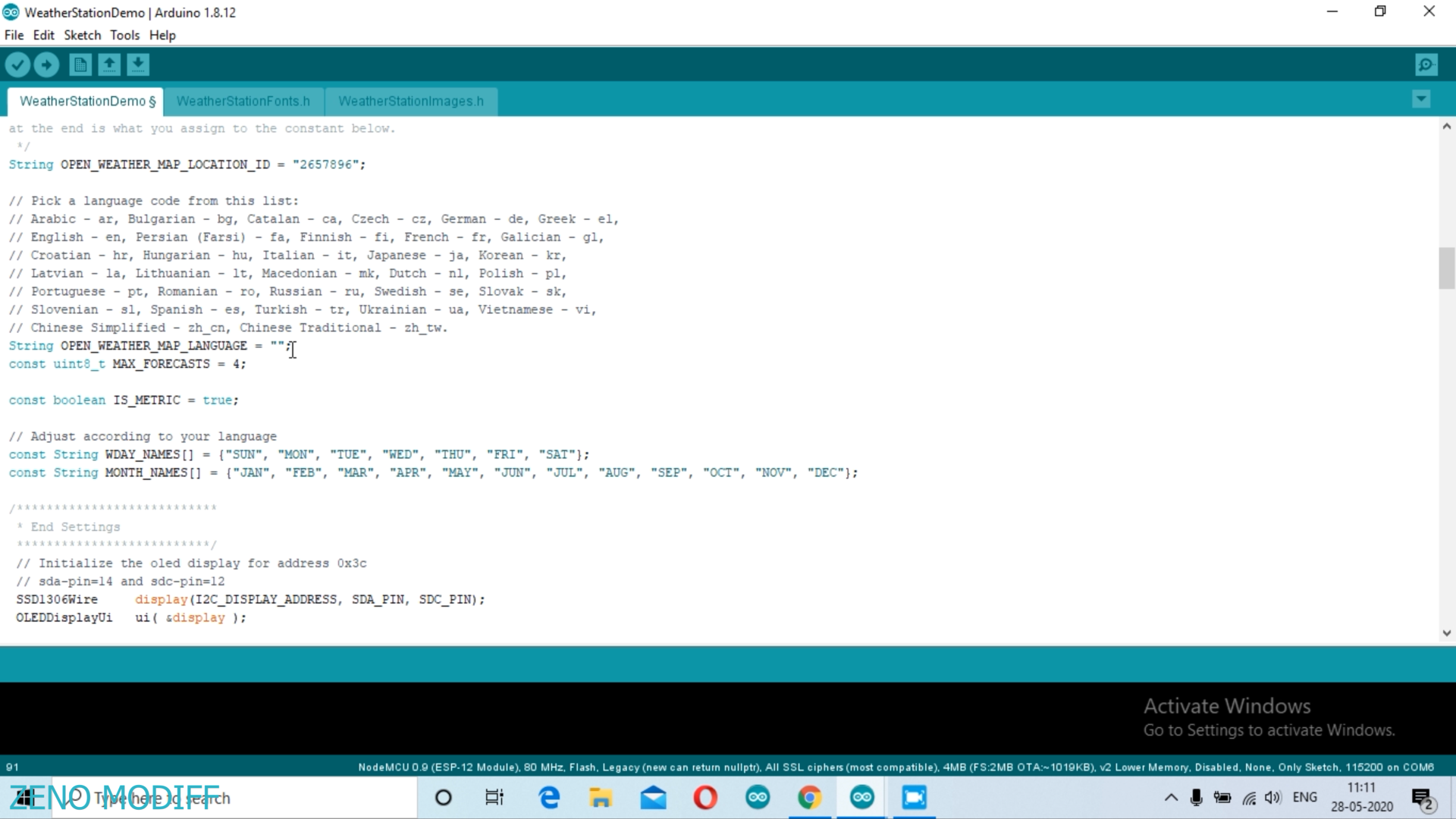Click the battery status tray icon
Image resolution: width=1456 pixels, height=819 pixels.
click(x=1222, y=798)
